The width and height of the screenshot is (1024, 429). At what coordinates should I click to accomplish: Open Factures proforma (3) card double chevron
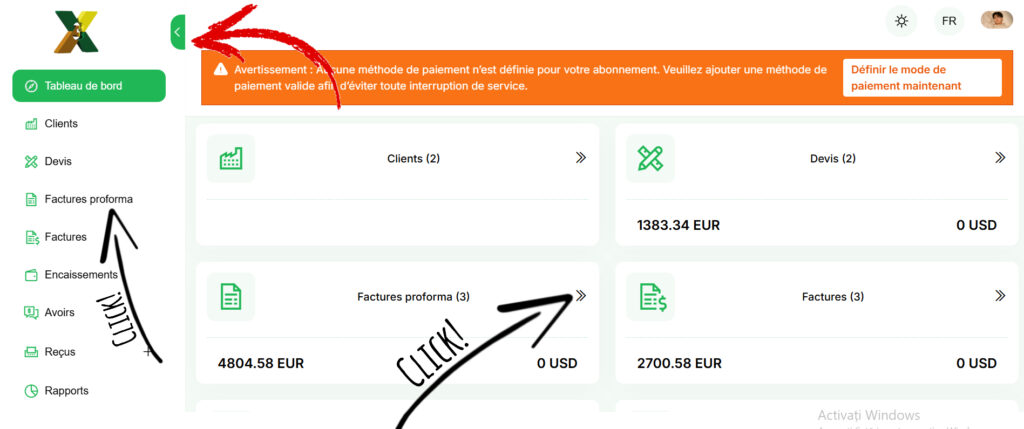click(581, 296)
